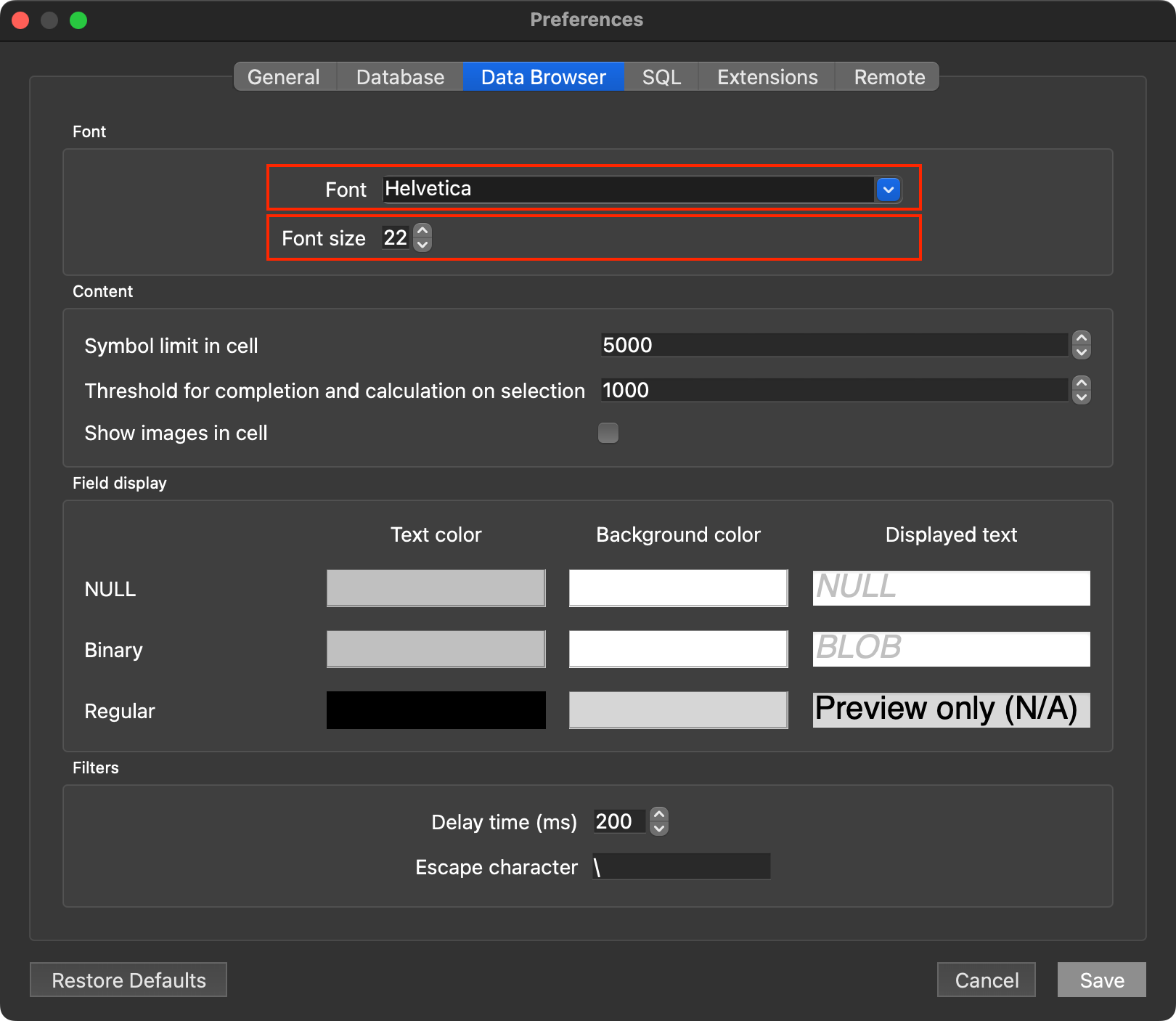The width and height of the screenshot is (1176, 1021).
Task: Open the Font dropdown showing Helvetica
Action: 888,190
